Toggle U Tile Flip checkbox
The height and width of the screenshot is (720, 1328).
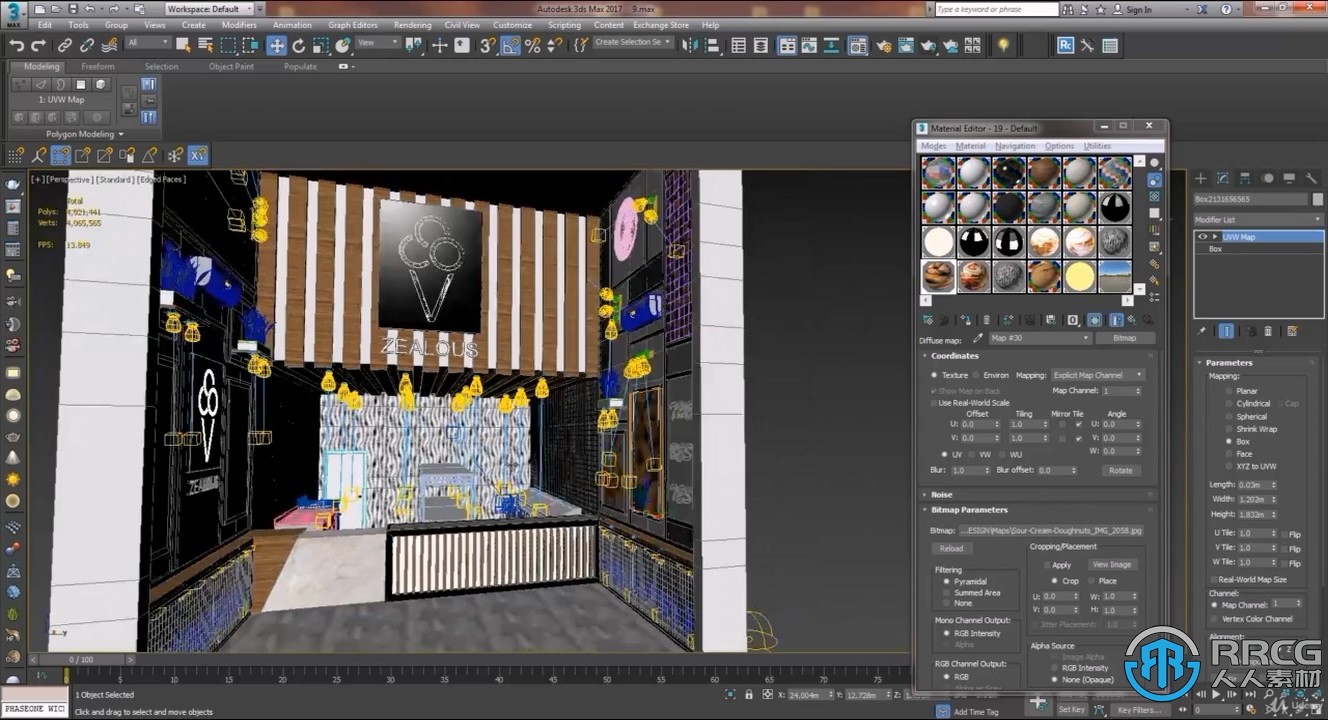point(1285,534)
